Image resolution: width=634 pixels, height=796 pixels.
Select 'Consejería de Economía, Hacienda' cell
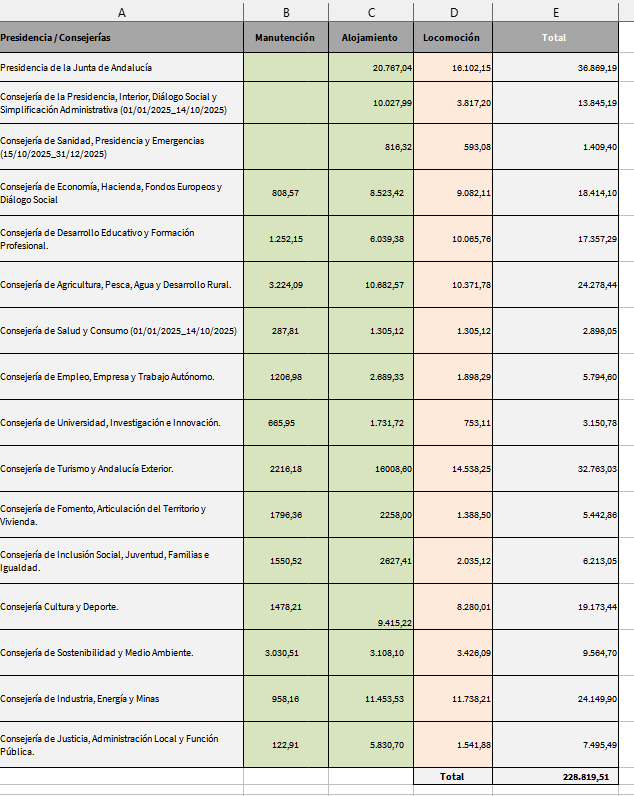click(x=121, y=193)
